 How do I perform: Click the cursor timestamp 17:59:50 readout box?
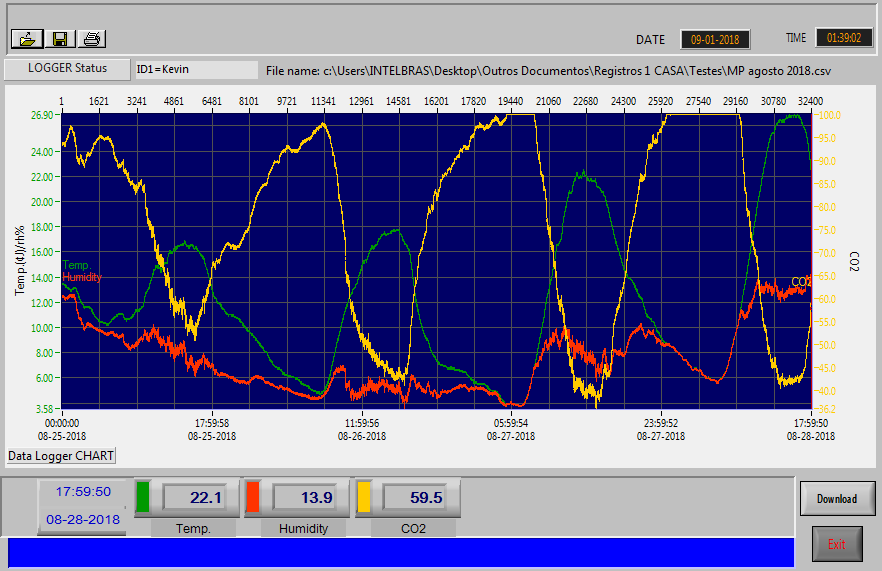82,492
